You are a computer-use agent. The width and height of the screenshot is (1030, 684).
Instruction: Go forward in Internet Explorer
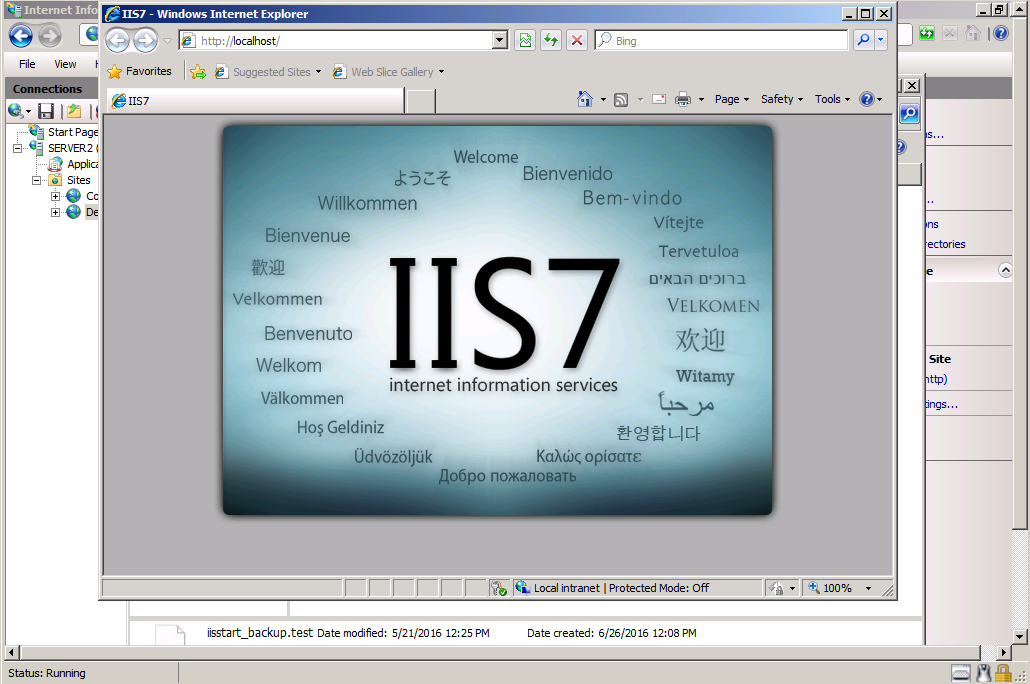tap(145, 41)
